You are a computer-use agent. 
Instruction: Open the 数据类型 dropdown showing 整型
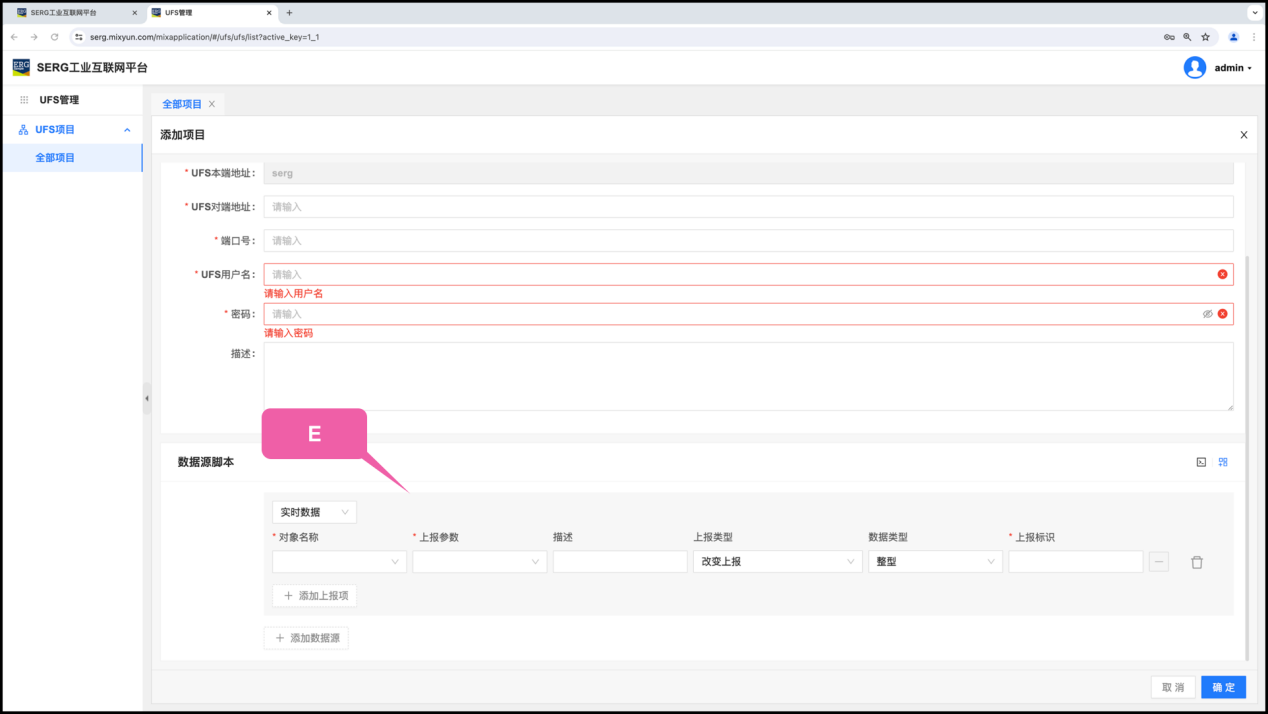(x=935, y=562)
